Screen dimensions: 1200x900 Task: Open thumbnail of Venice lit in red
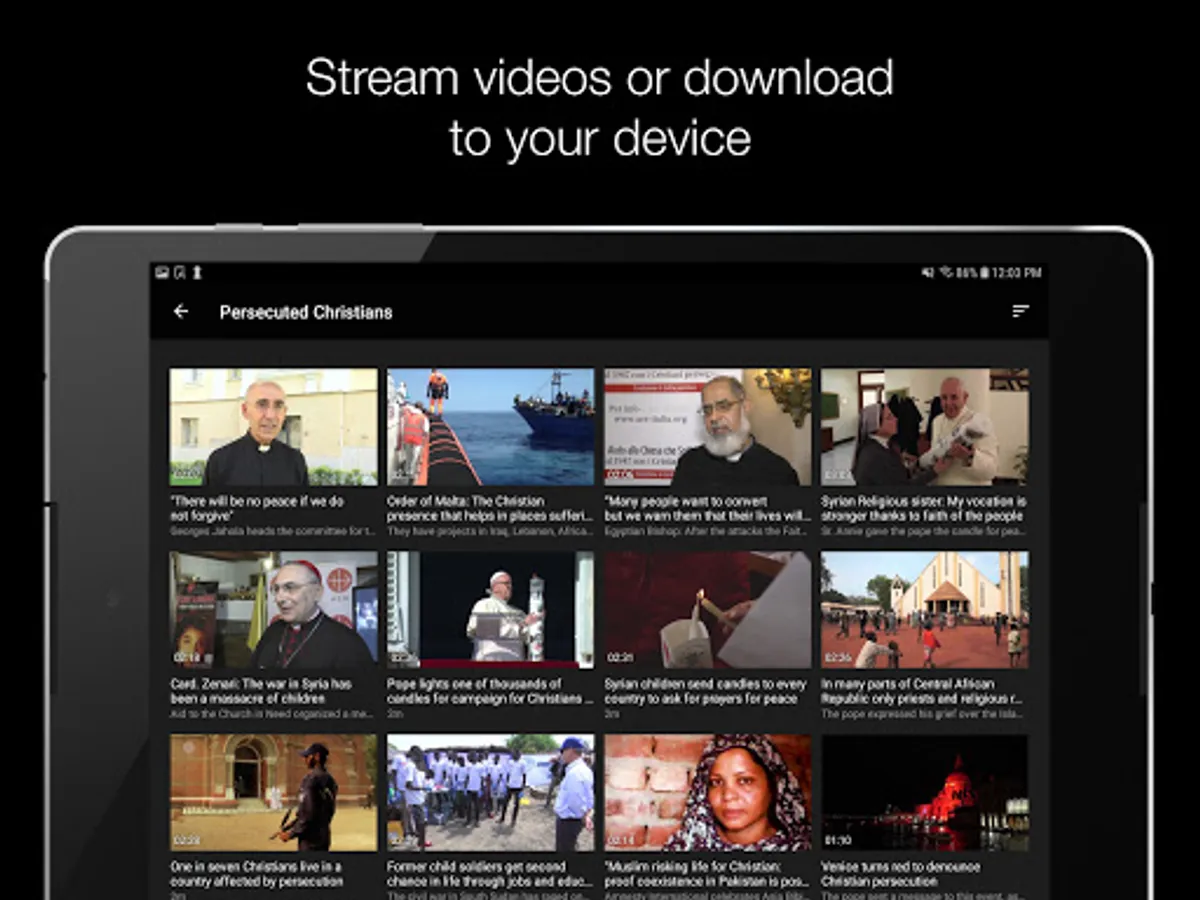[x=925, y=793]
